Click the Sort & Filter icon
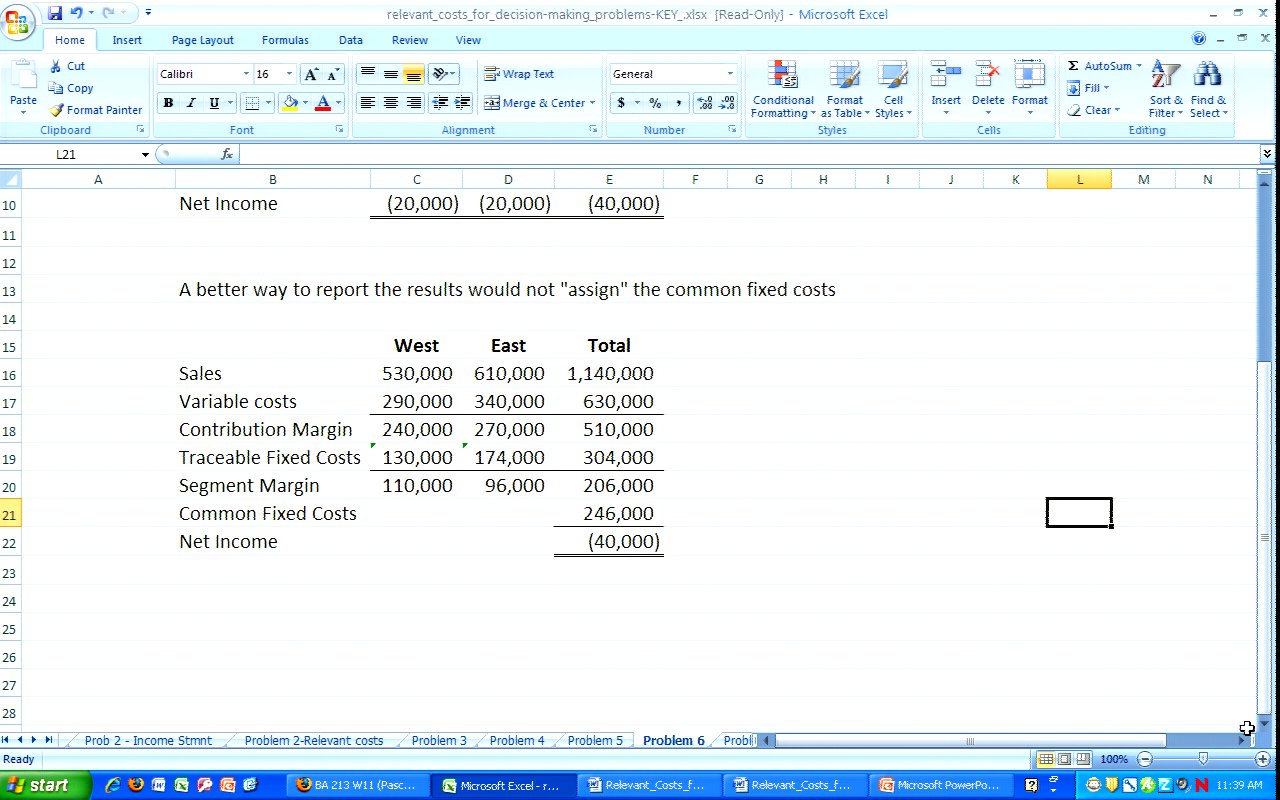Viewport: 1280px width, 800px height. click(1165, 76)
